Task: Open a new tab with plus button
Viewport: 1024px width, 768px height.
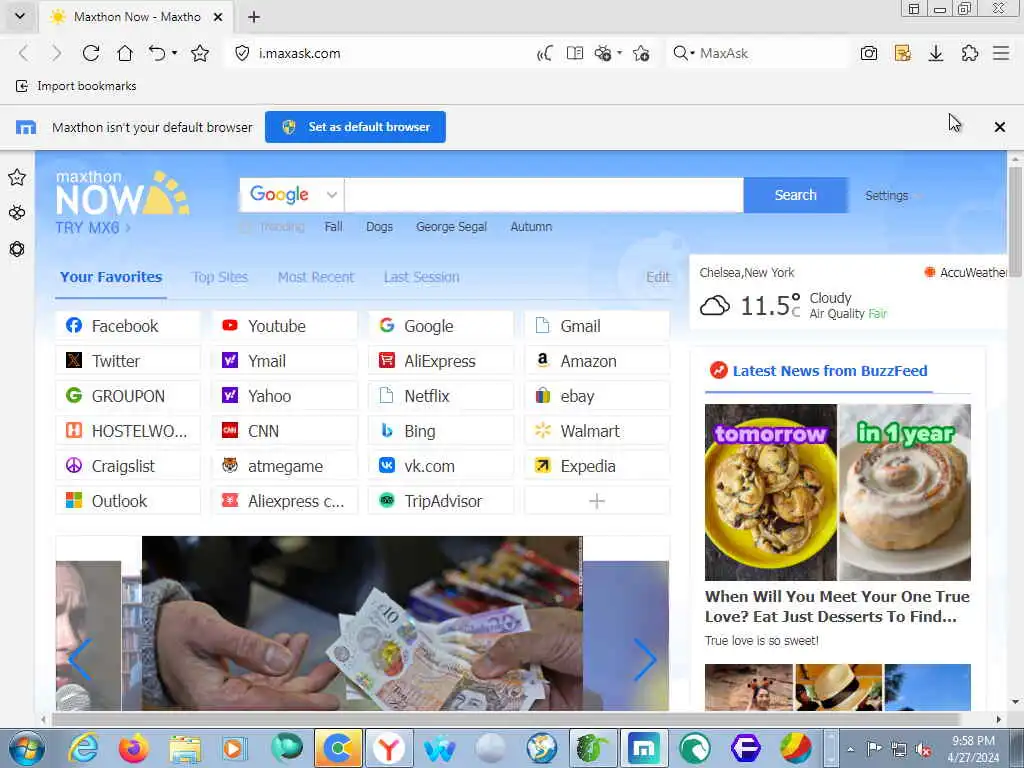Action: (254, 17)
